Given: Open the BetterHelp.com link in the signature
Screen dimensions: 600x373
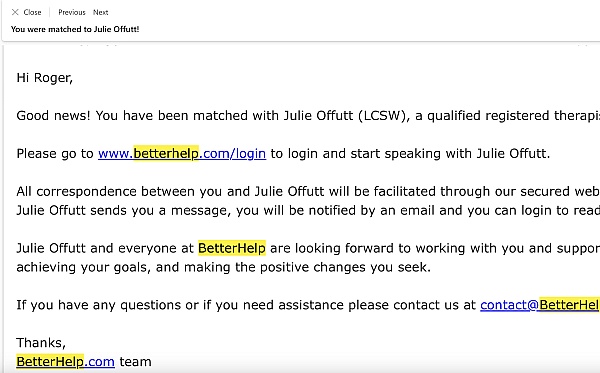Looking at the screenshot, I should coord(65,362).
